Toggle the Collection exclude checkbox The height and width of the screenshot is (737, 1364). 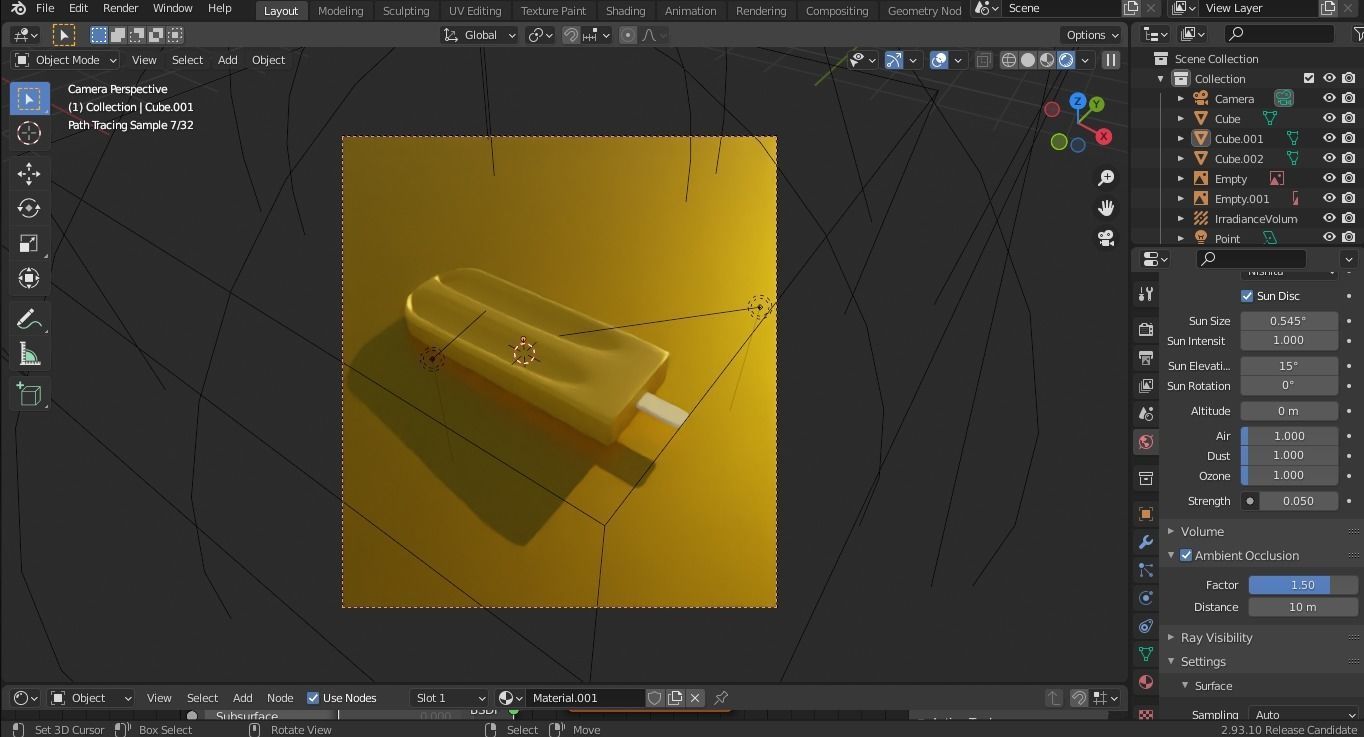(1309, 79)
